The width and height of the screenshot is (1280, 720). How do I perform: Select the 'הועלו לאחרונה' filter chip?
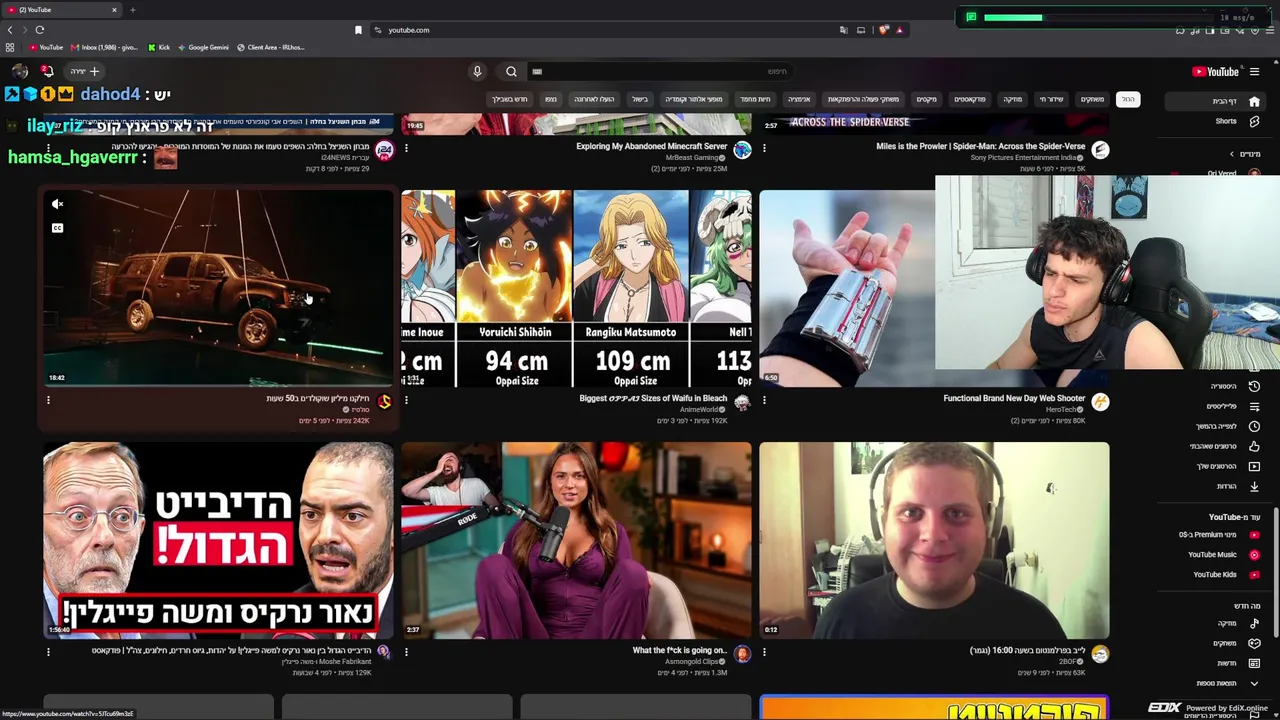(594, 99)
